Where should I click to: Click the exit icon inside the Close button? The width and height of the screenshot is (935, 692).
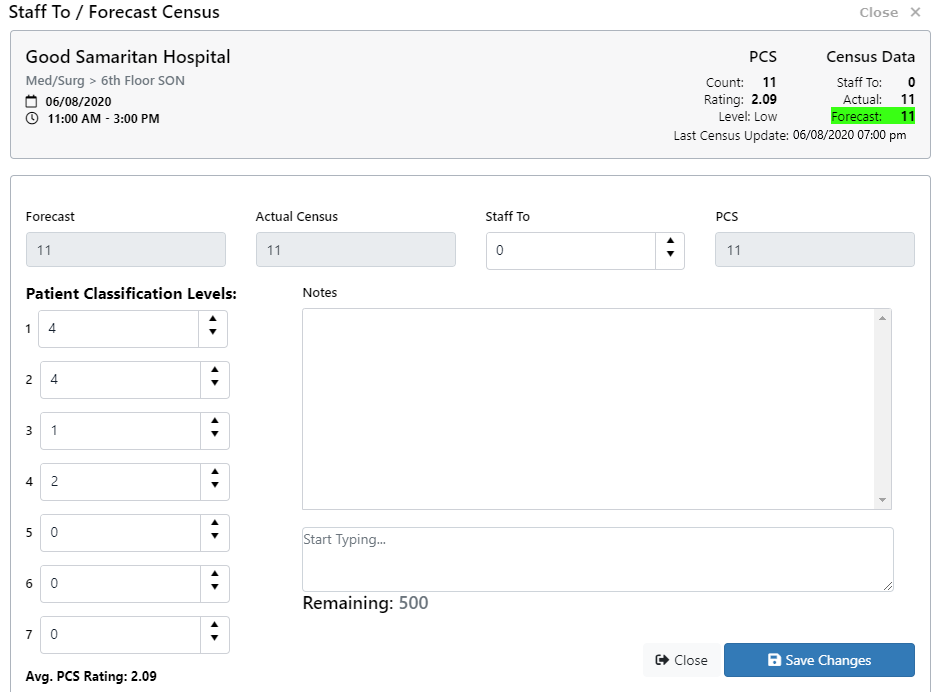(x=660, y=660)
